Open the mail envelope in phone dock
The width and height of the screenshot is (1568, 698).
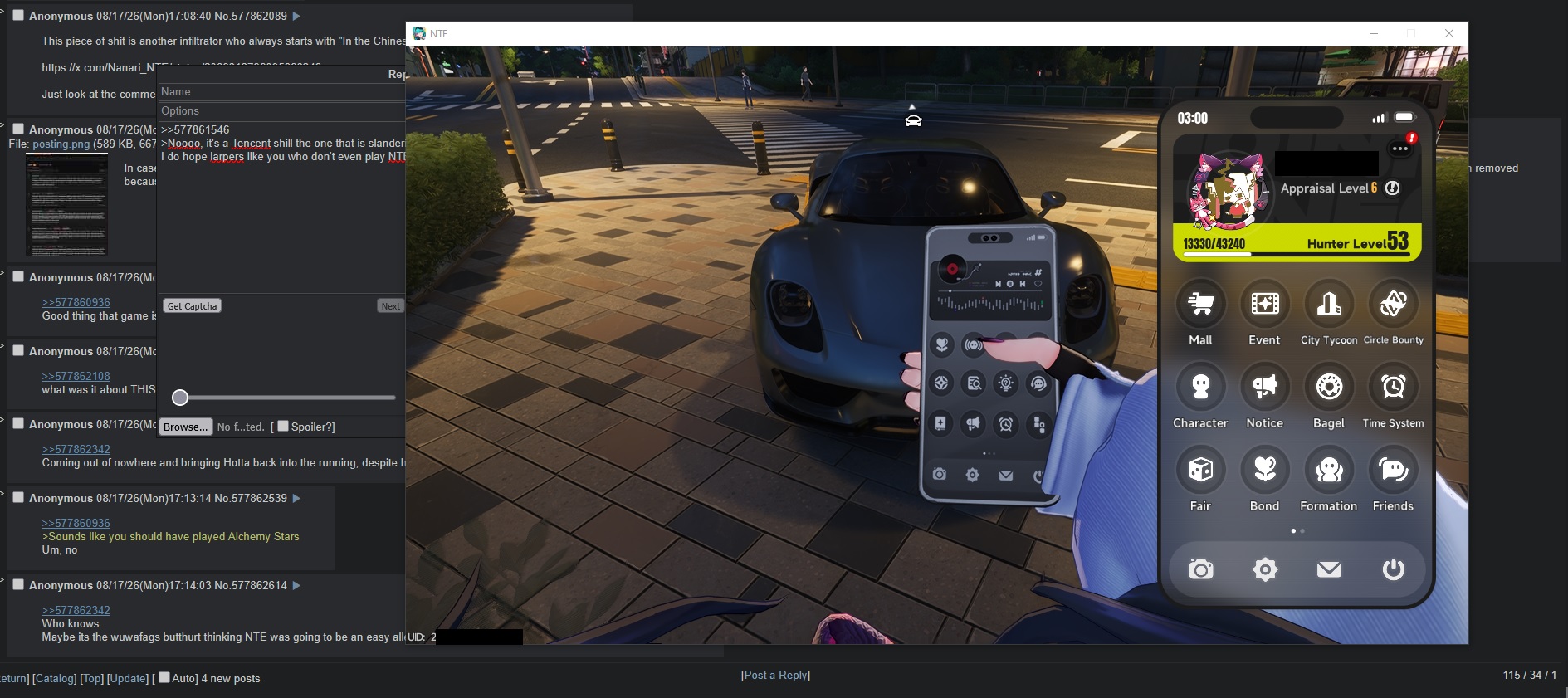1329,569
